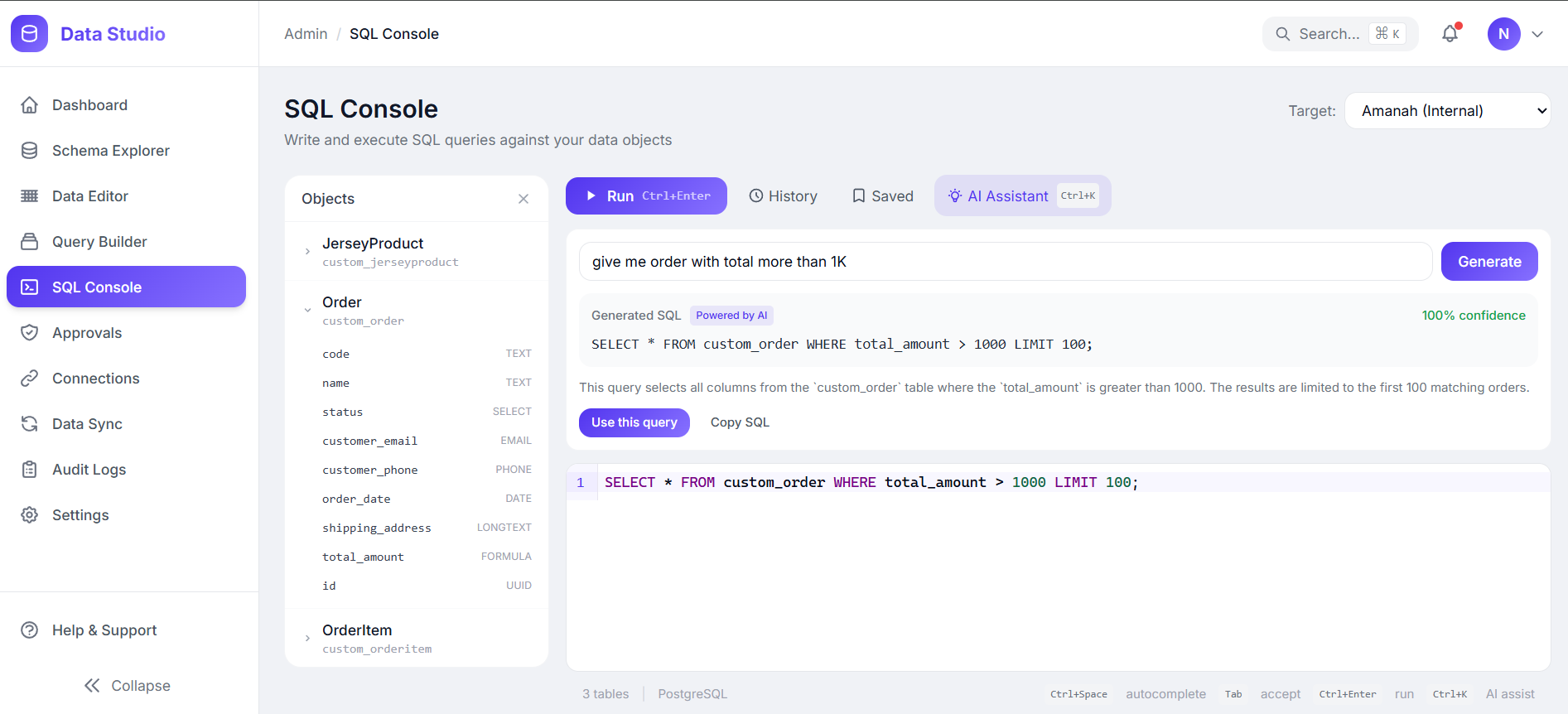Click the Connections link icon
The image size is (1568, 714).
pyautogui.click(x=30, y=379)
